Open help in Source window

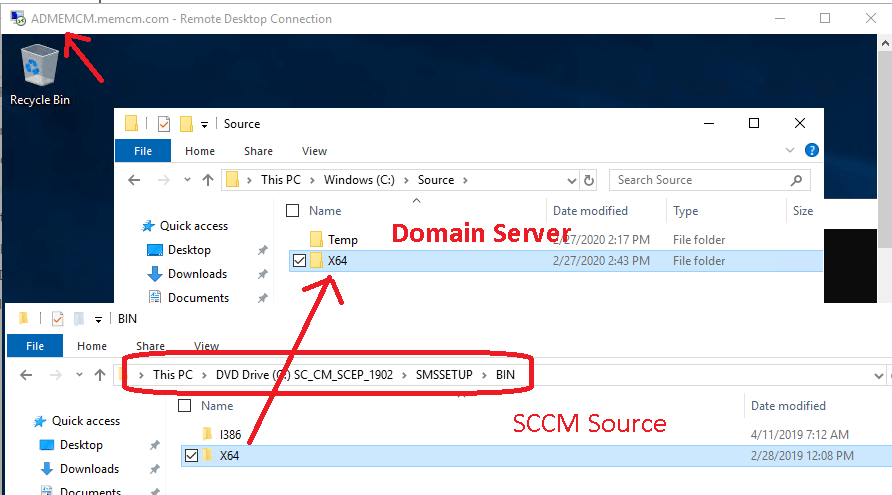[x=812, y=150]
